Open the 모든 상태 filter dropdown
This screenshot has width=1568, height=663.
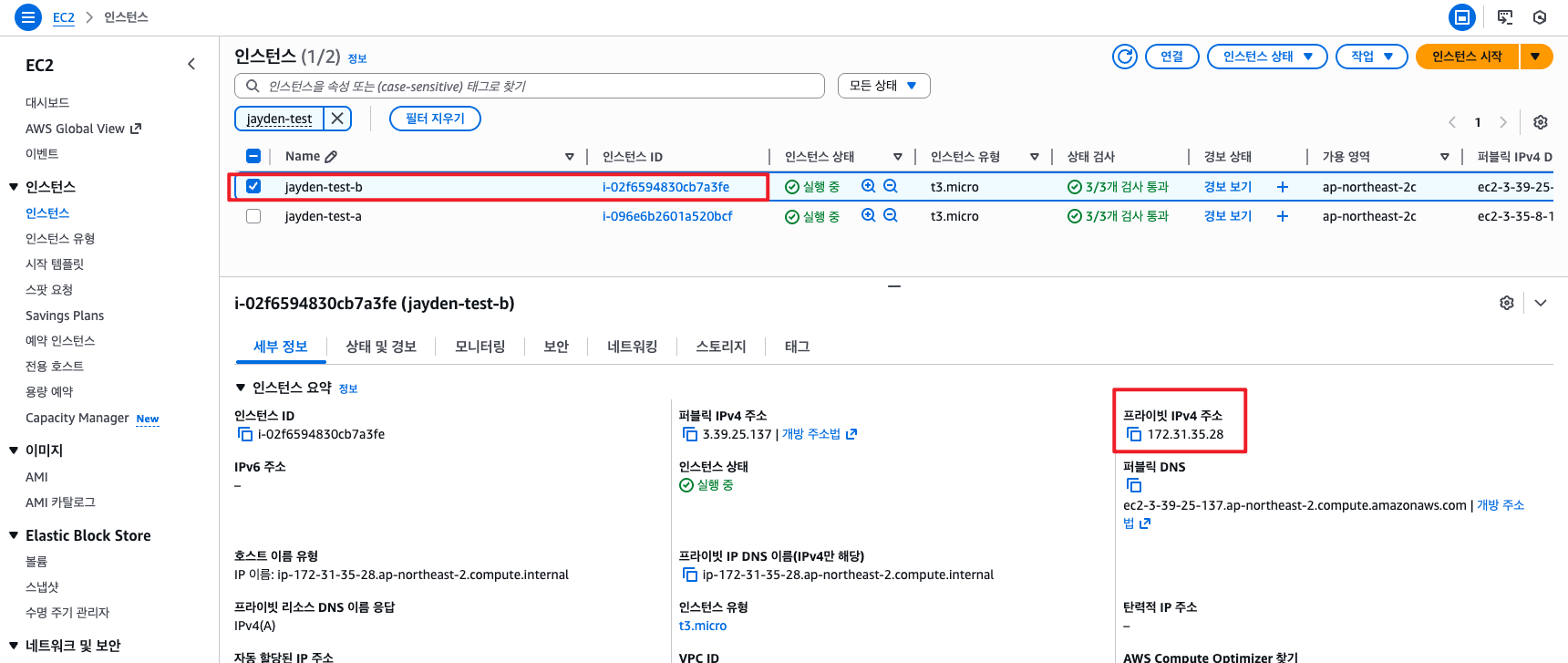883,86
